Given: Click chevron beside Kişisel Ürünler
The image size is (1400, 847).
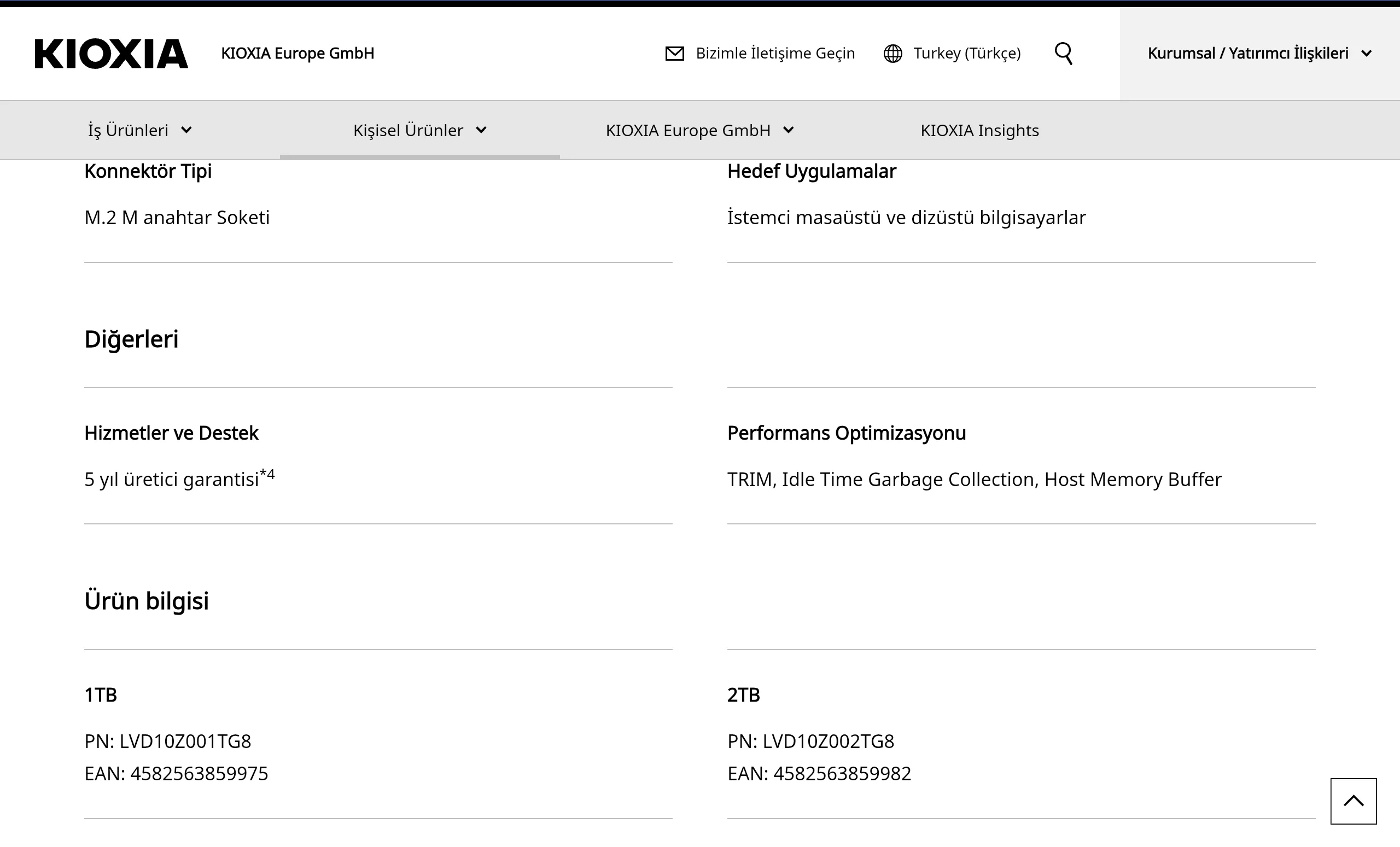Looking at the screenshot, I should tap(481, 130).
